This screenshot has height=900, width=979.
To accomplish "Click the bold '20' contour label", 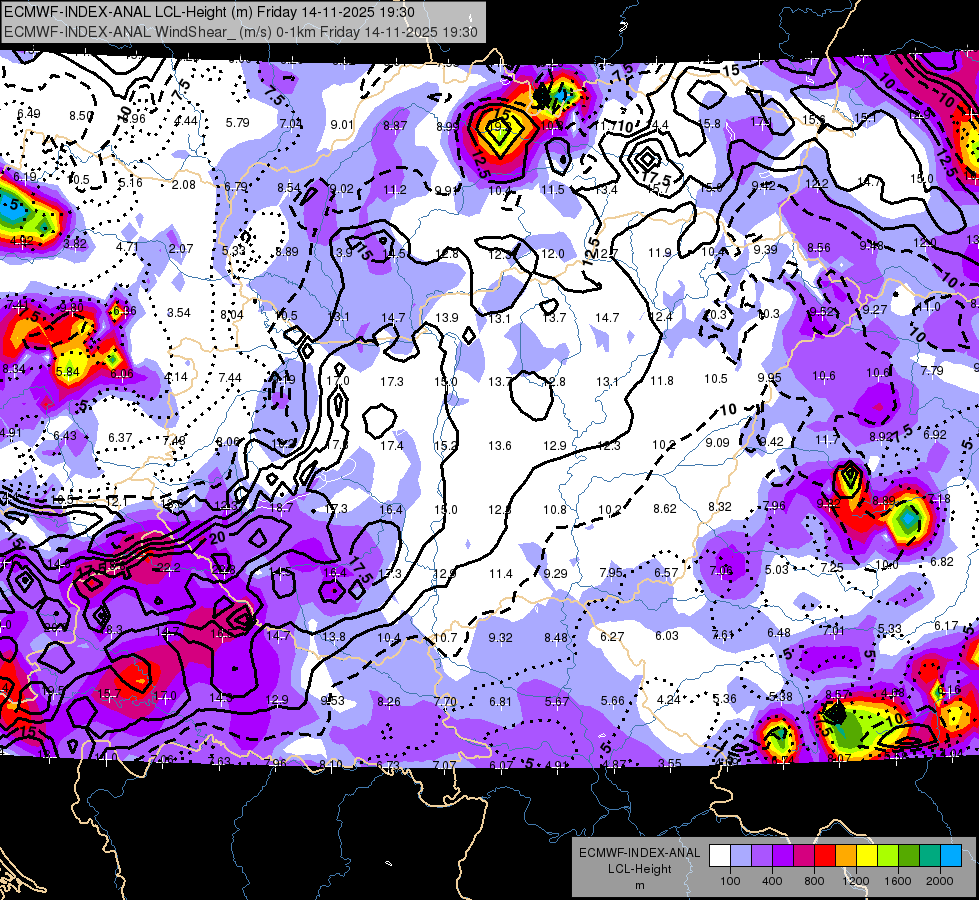I will point(218,538).
